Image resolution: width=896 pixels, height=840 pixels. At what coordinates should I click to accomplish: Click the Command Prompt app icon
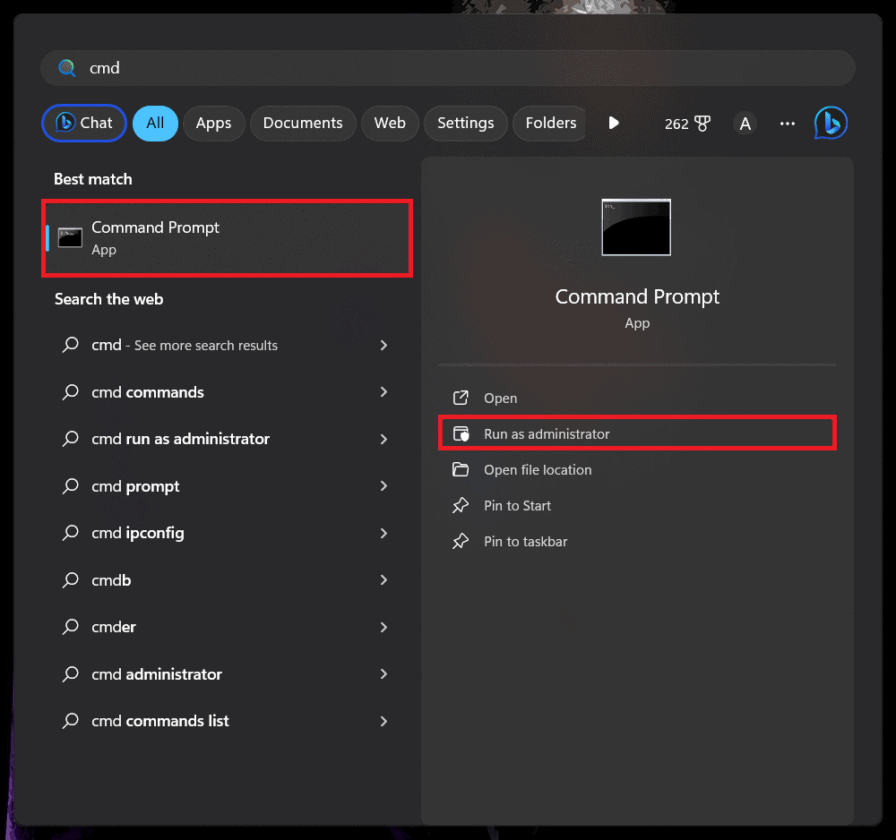coord(69,237)
